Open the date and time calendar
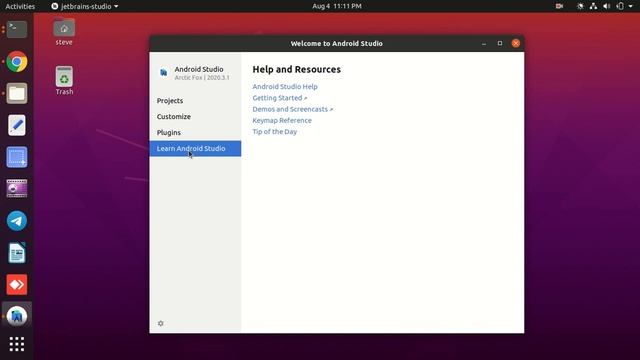The height and width of the screenshot is (360, 640). [x=337, y=6]
